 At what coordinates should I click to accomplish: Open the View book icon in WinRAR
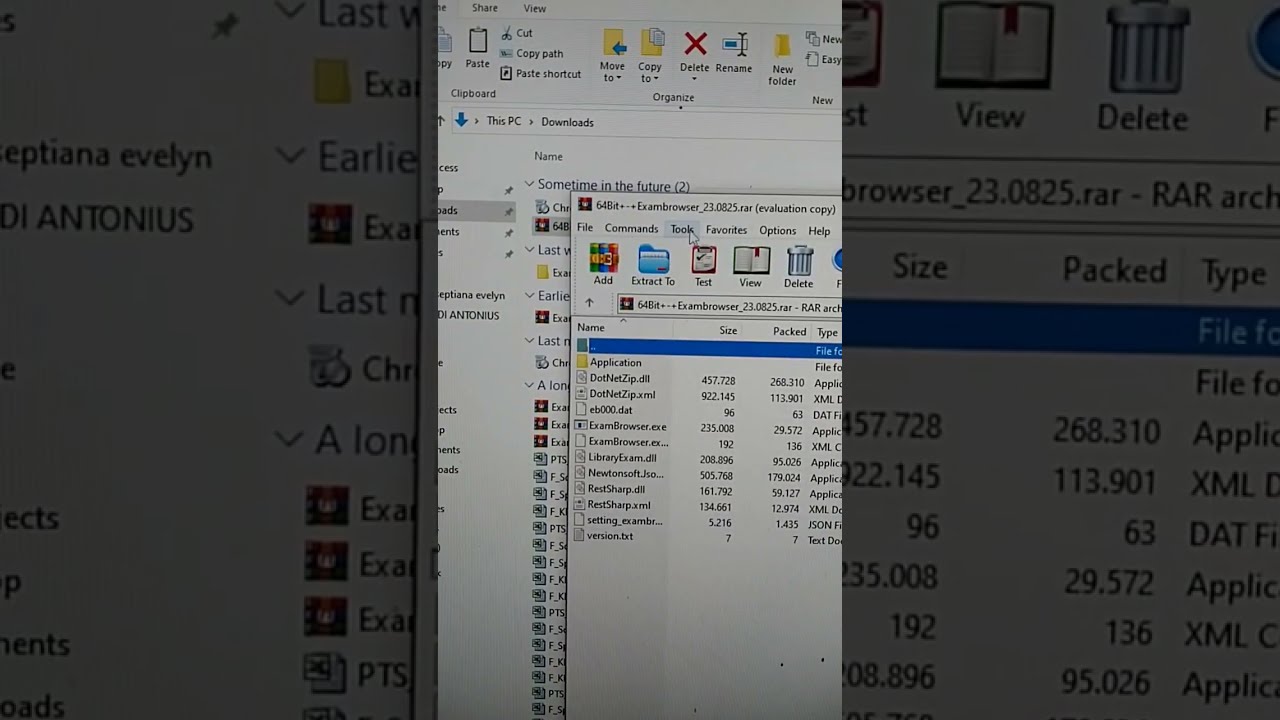(x=751, y=260)
